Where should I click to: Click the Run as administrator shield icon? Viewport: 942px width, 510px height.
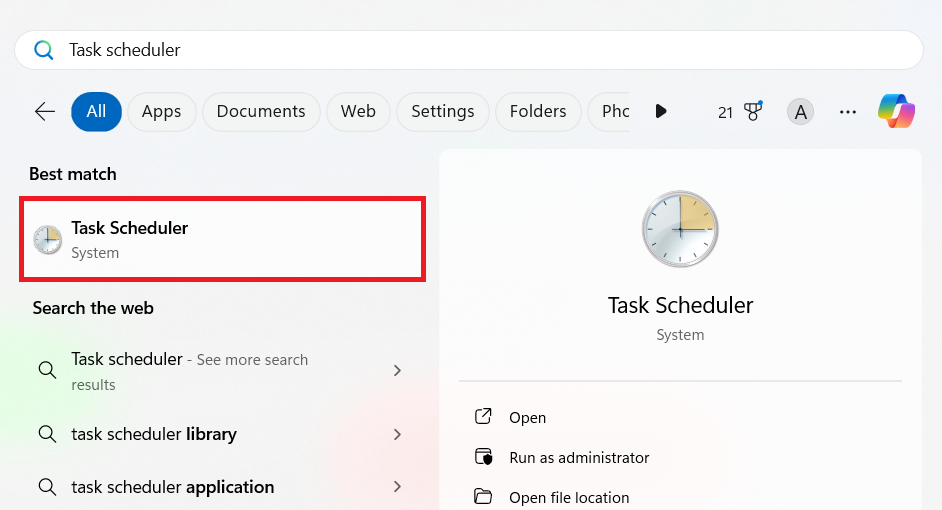[484, 457]
